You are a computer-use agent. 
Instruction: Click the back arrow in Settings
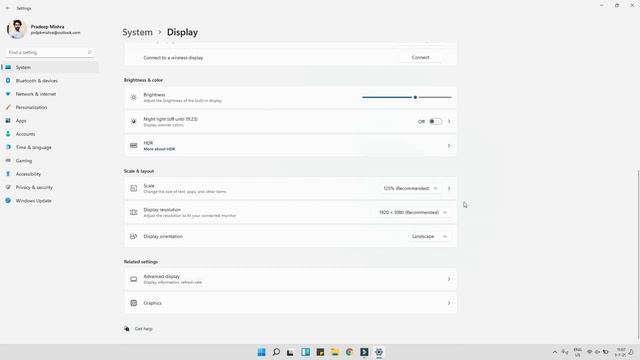click(8, 8)
